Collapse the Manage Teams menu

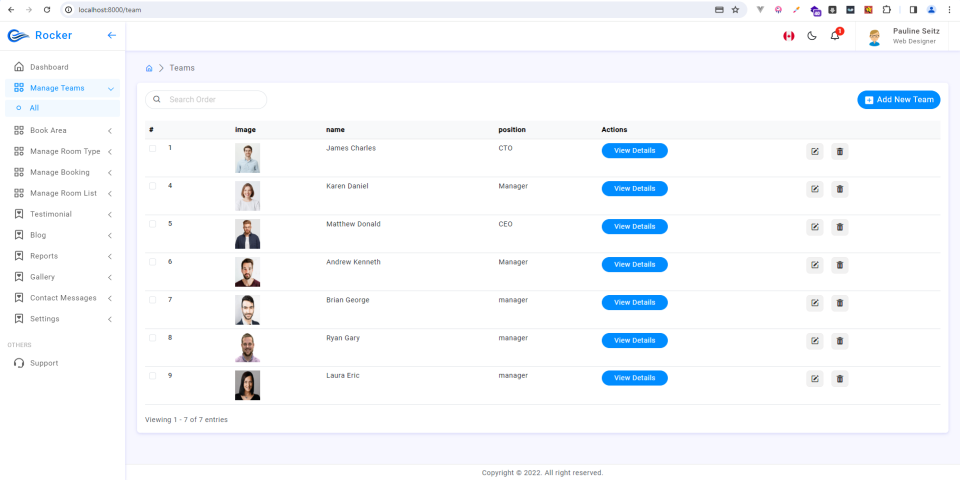62,88
